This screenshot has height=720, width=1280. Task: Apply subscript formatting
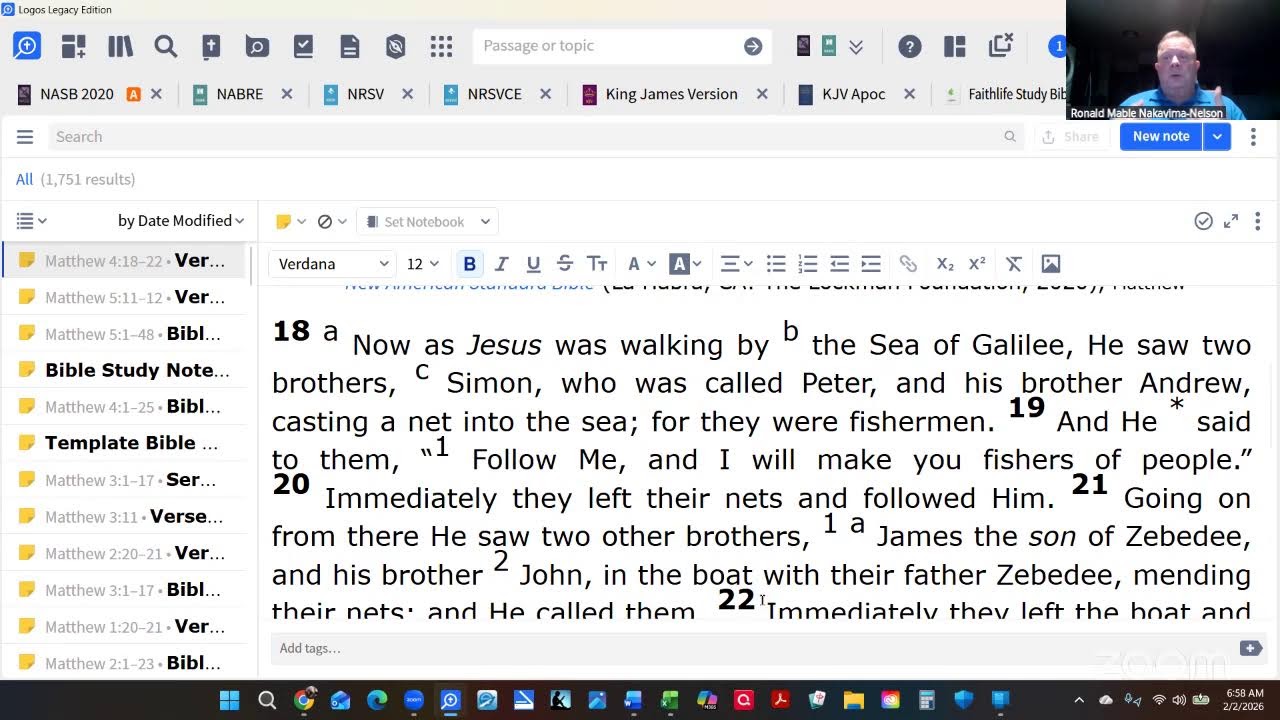tap(945, 264)
